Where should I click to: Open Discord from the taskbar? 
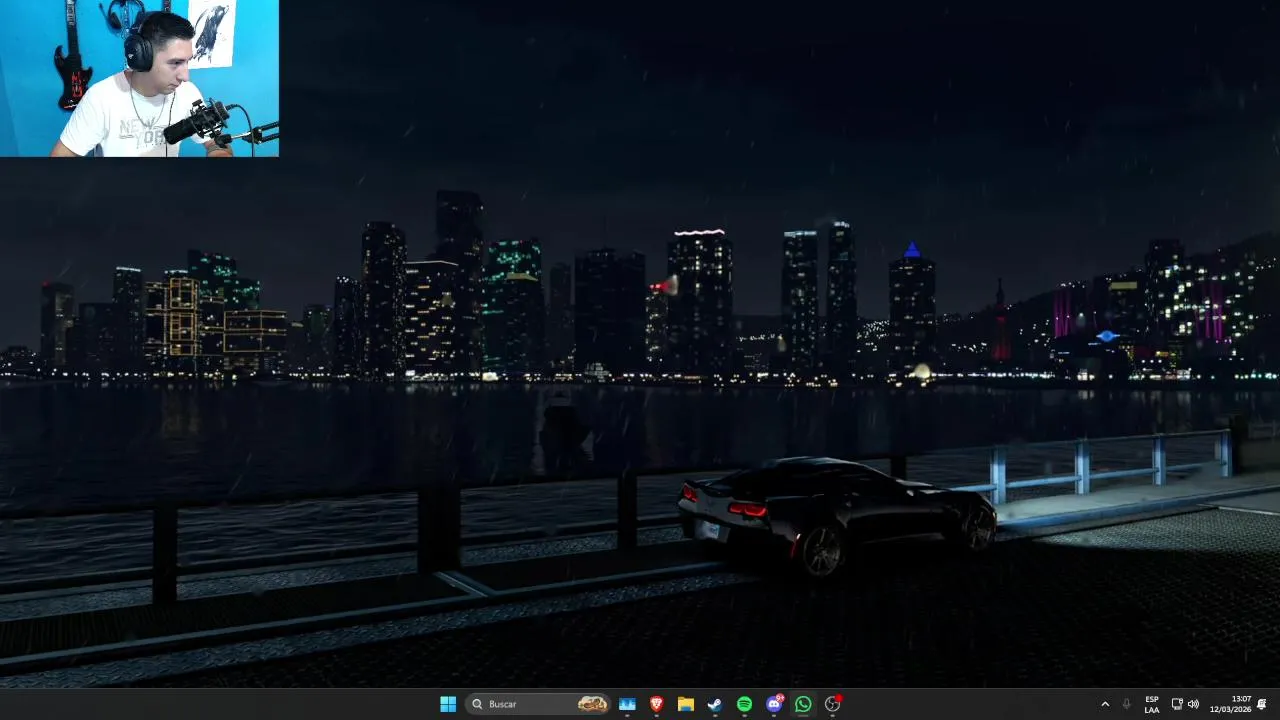click(774, 704)
